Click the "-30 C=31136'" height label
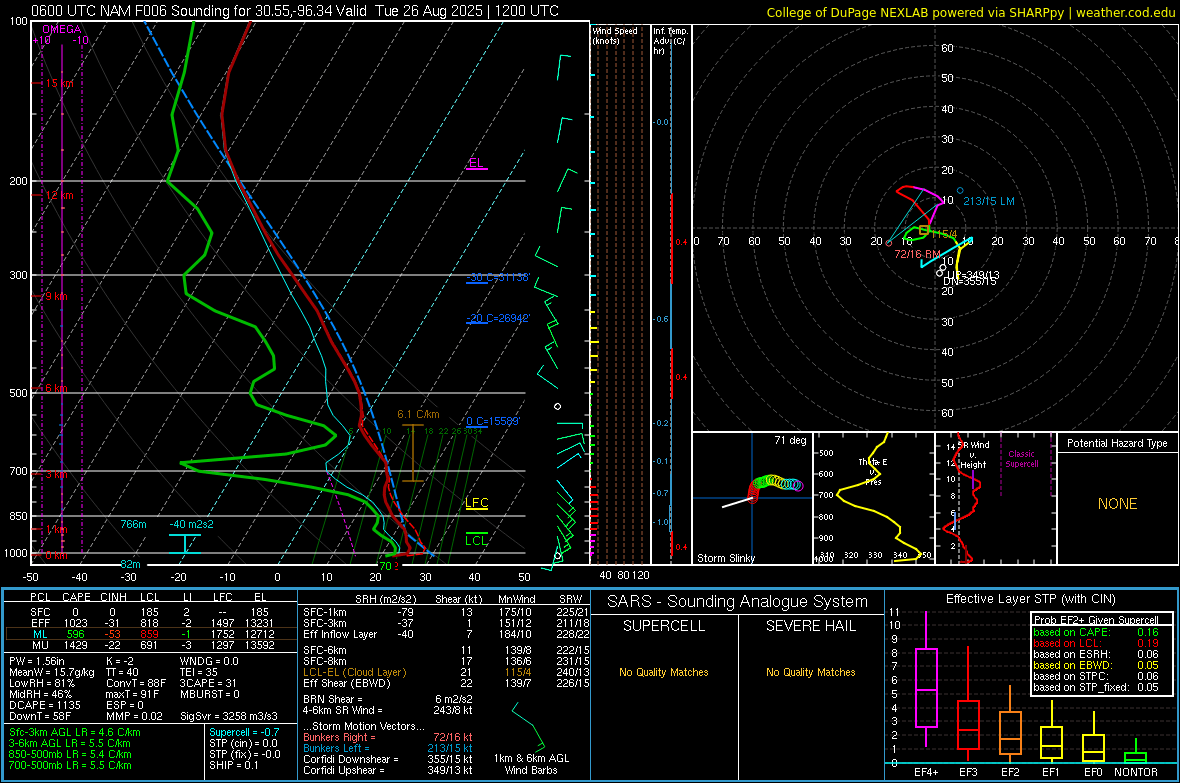The height and width of the screenshot is (783, 1180). coord(498,277)
